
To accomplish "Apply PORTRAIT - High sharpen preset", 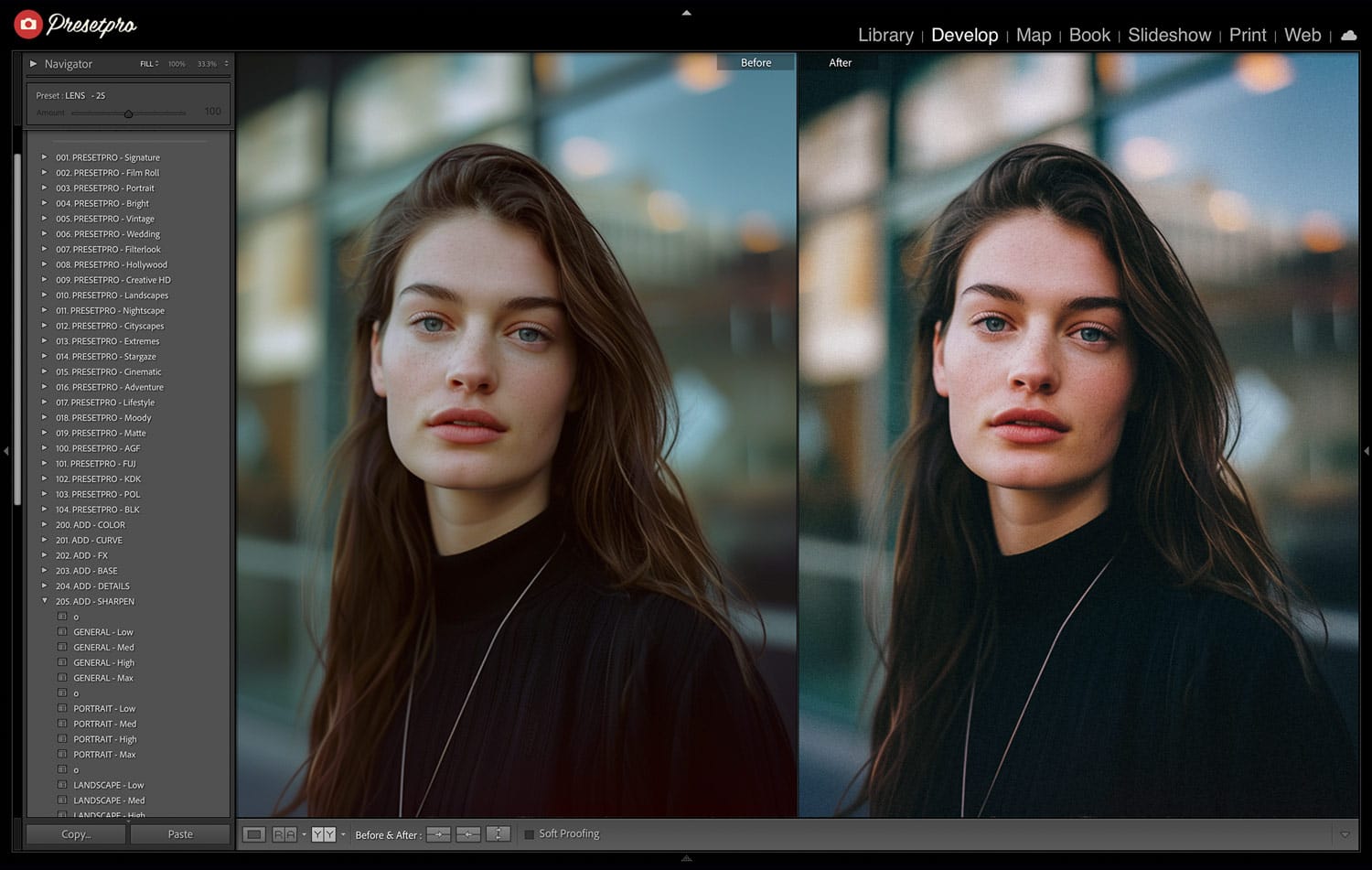I will pyautogui.click(x=104, y=739).
